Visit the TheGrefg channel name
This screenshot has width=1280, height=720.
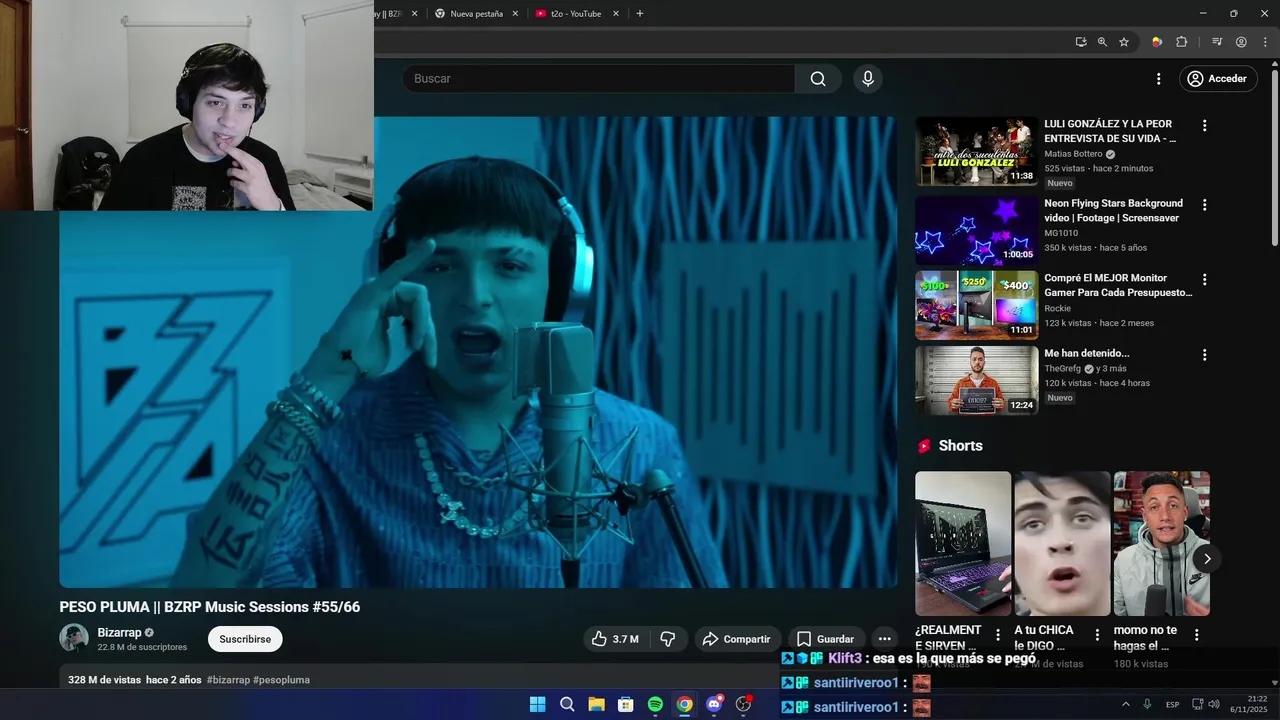pyautogui.click(x=1062, y=368)
